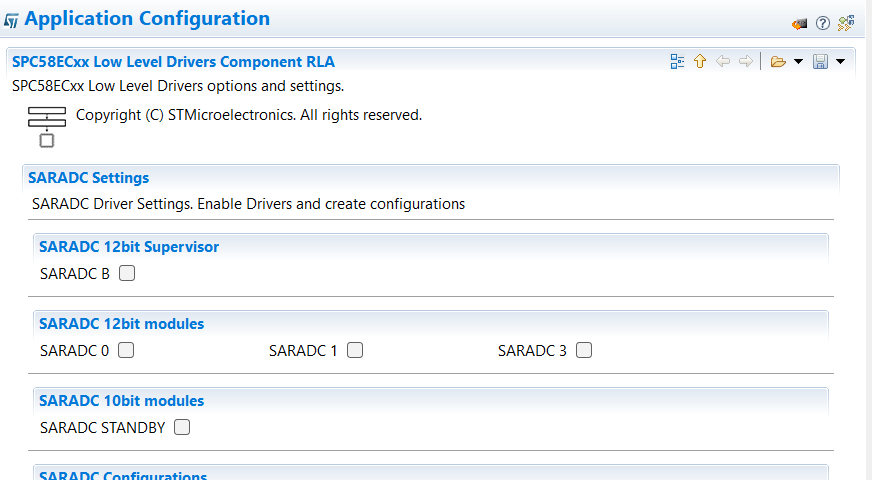Screen dimensions: 872x480
Task: Check the SARADC 1 module box
Action: [355, 351]
